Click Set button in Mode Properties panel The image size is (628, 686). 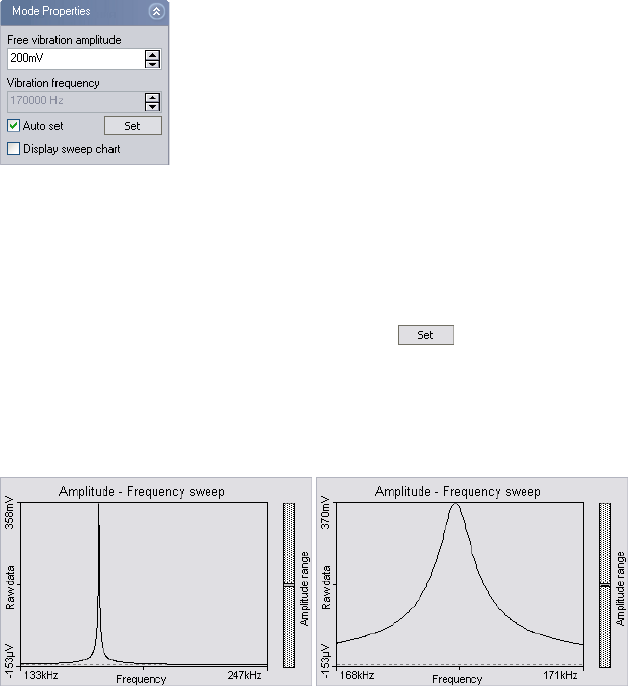coord(133,126)
